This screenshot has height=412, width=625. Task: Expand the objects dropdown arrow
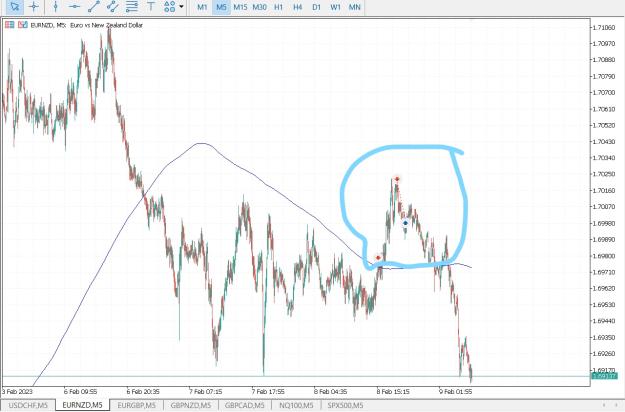coord(181,7)
